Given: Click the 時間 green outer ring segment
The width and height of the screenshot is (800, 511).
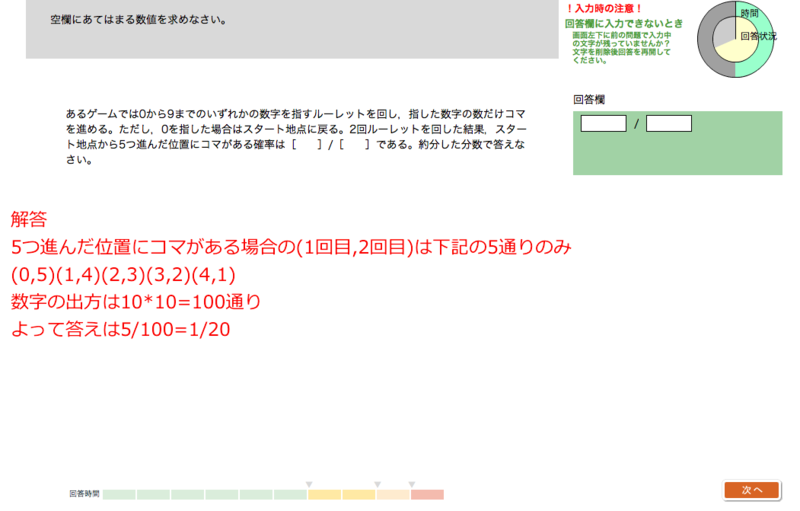Looking at the screenshot, I should click(768, 50).
